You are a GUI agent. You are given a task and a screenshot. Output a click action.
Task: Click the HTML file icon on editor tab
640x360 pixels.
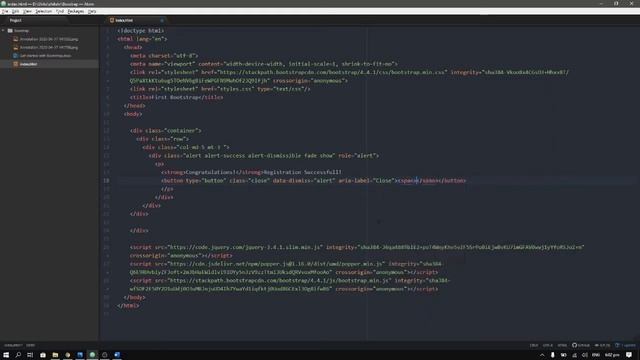[112, 20]
